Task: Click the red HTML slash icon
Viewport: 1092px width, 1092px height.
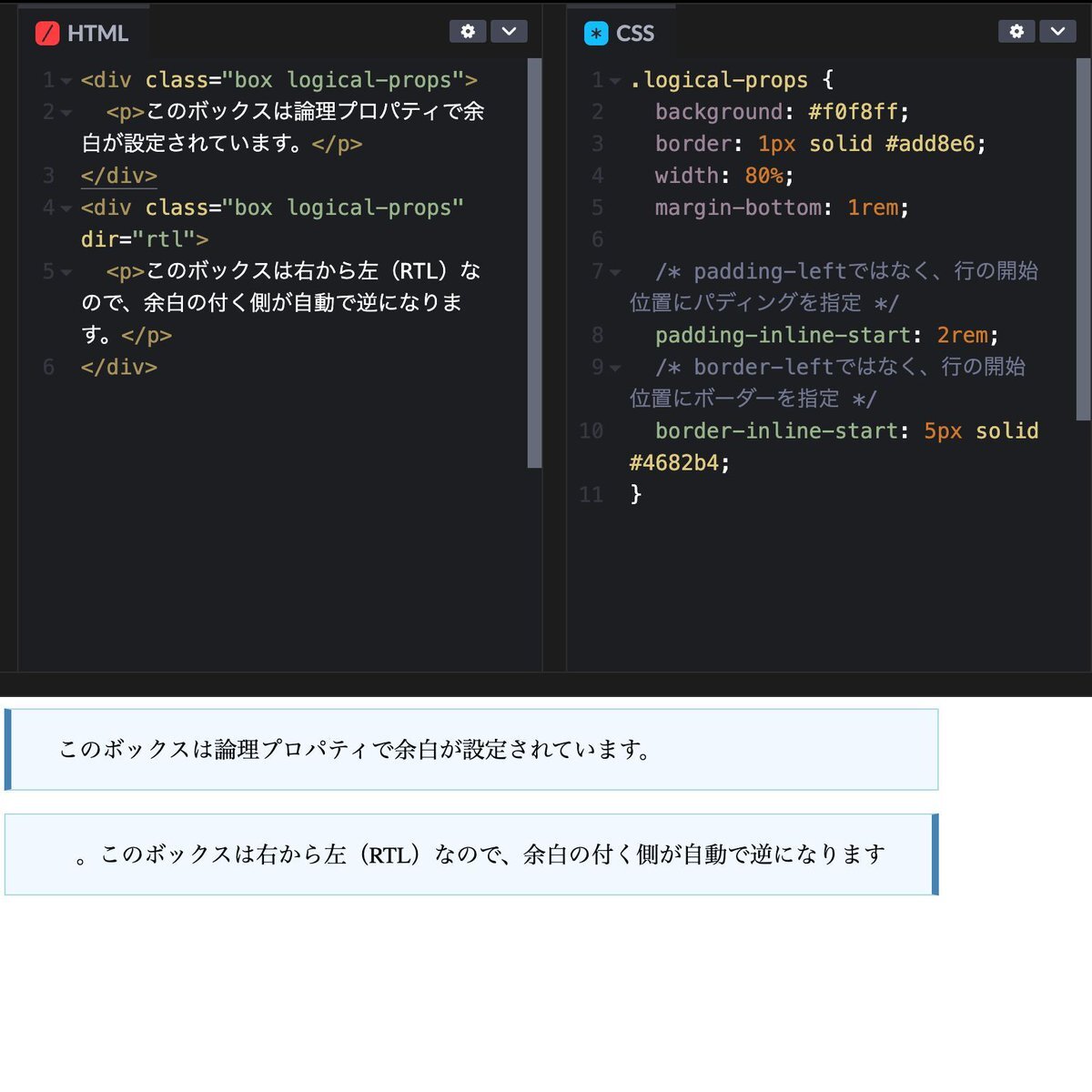Action: pos(47,34)
